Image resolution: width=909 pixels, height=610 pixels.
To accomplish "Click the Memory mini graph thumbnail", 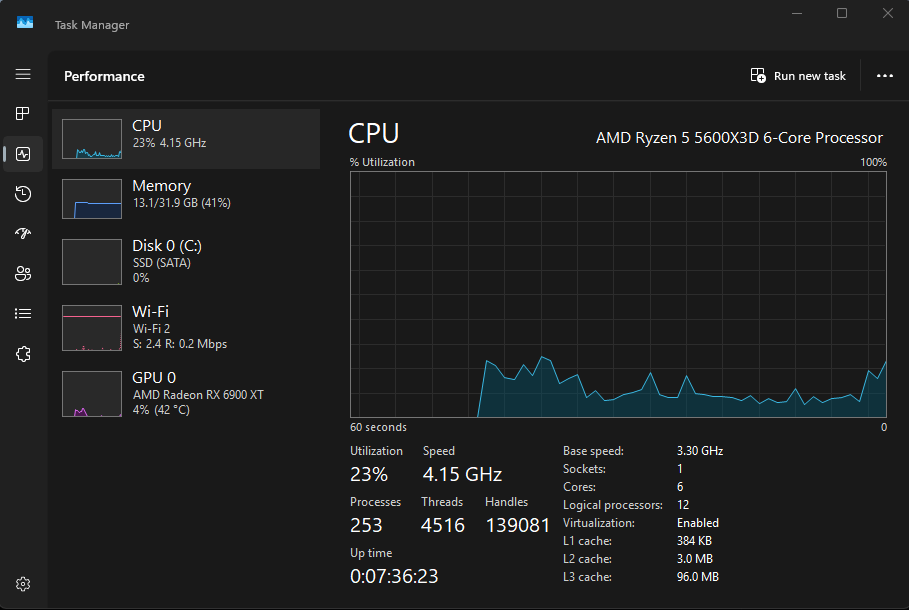I will [x=92, y=199].
